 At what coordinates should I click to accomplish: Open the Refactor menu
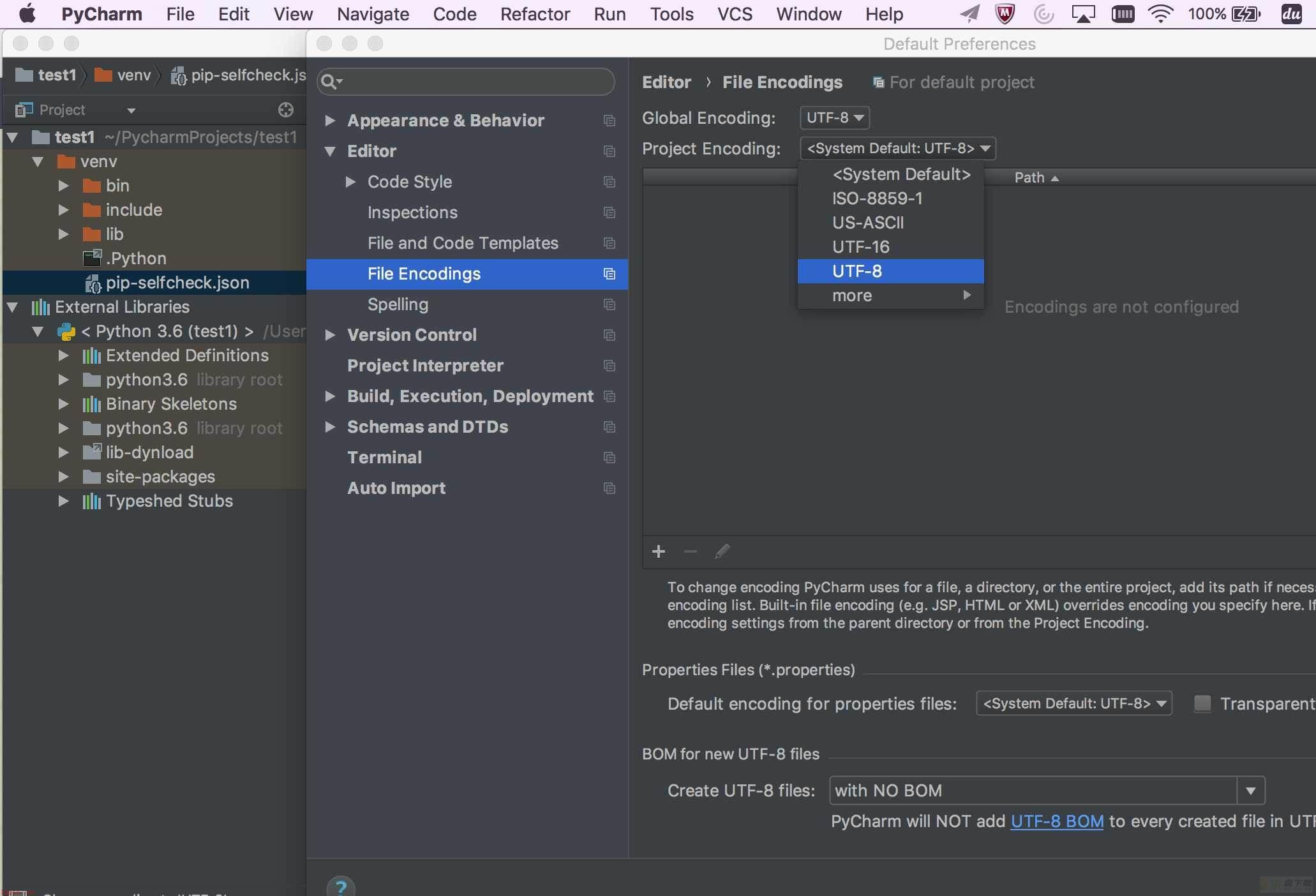(x=535, y=14)
